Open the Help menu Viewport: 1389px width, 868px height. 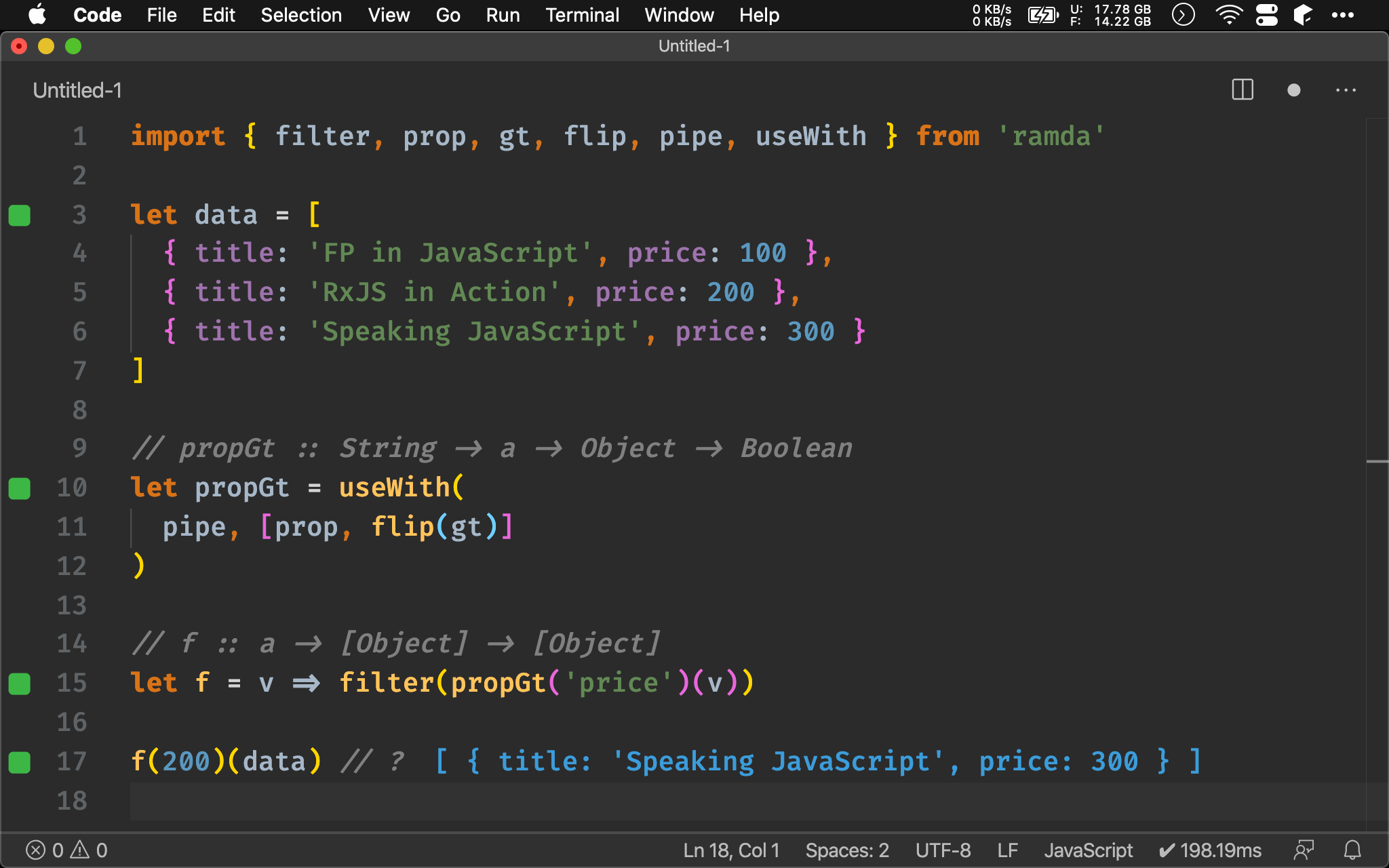coord(759,15)
